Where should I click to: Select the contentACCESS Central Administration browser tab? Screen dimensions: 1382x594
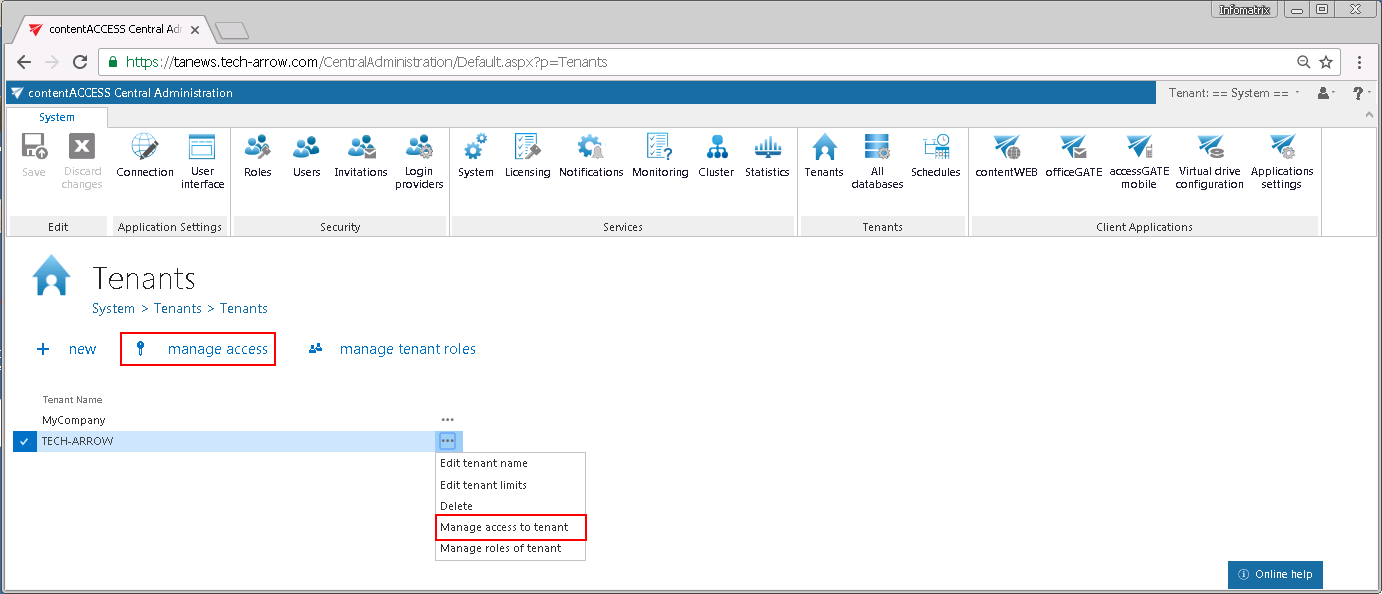[113, 30]
